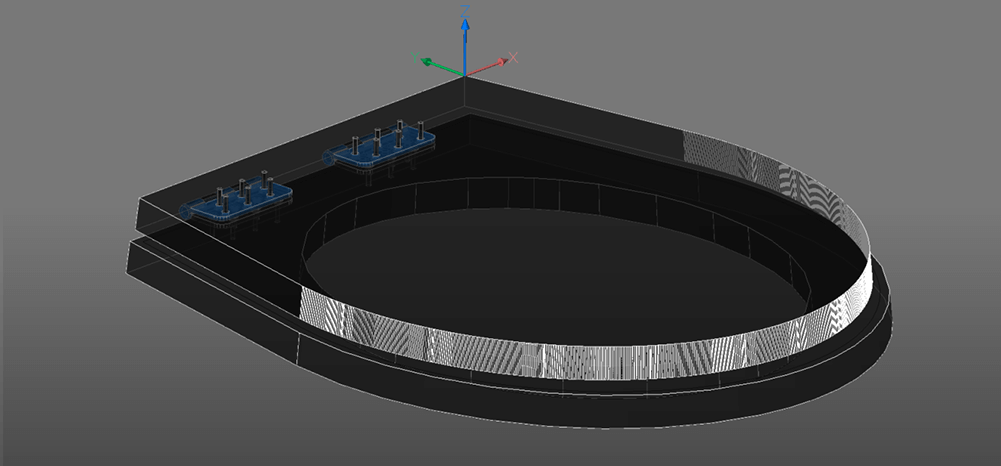Click the red X axis arrow
The width and height of the screenshot is (1001, 466).
[x=487, y=68]
